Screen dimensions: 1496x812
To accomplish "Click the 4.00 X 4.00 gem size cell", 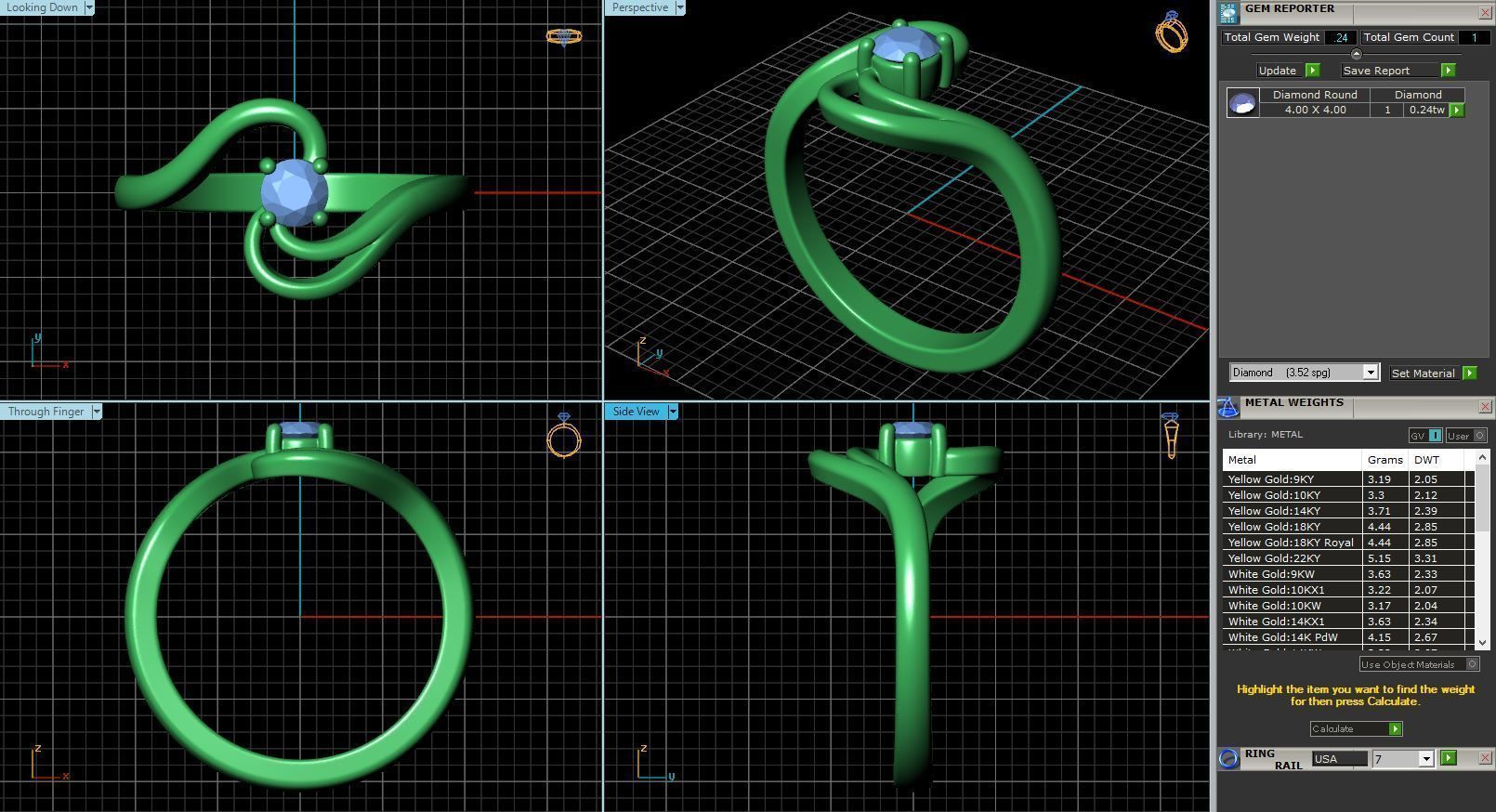I will 1315,110.
